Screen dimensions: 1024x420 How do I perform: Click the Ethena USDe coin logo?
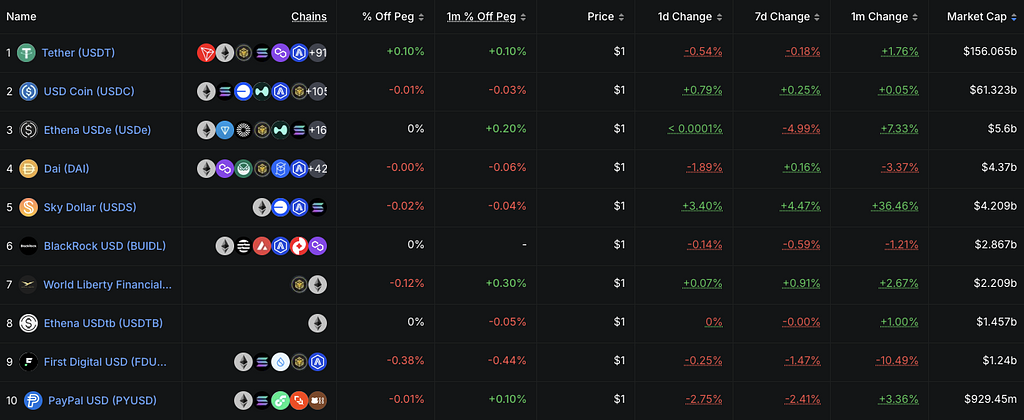point(28,130)
